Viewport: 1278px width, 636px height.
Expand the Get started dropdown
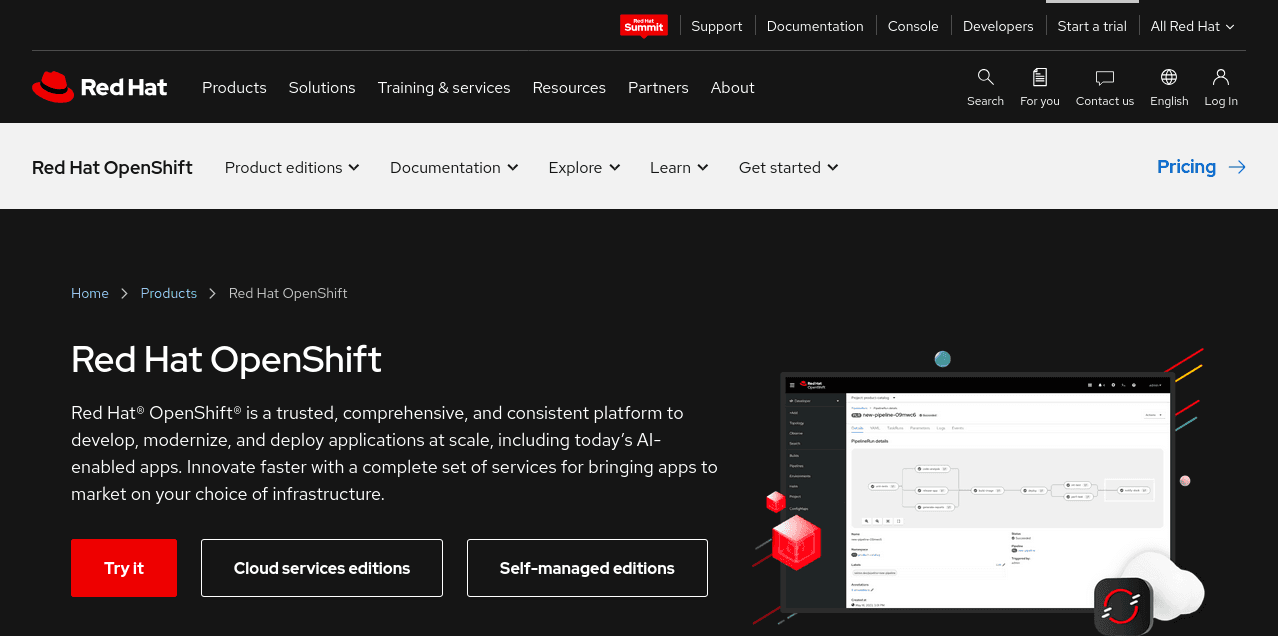click(788, 167)
